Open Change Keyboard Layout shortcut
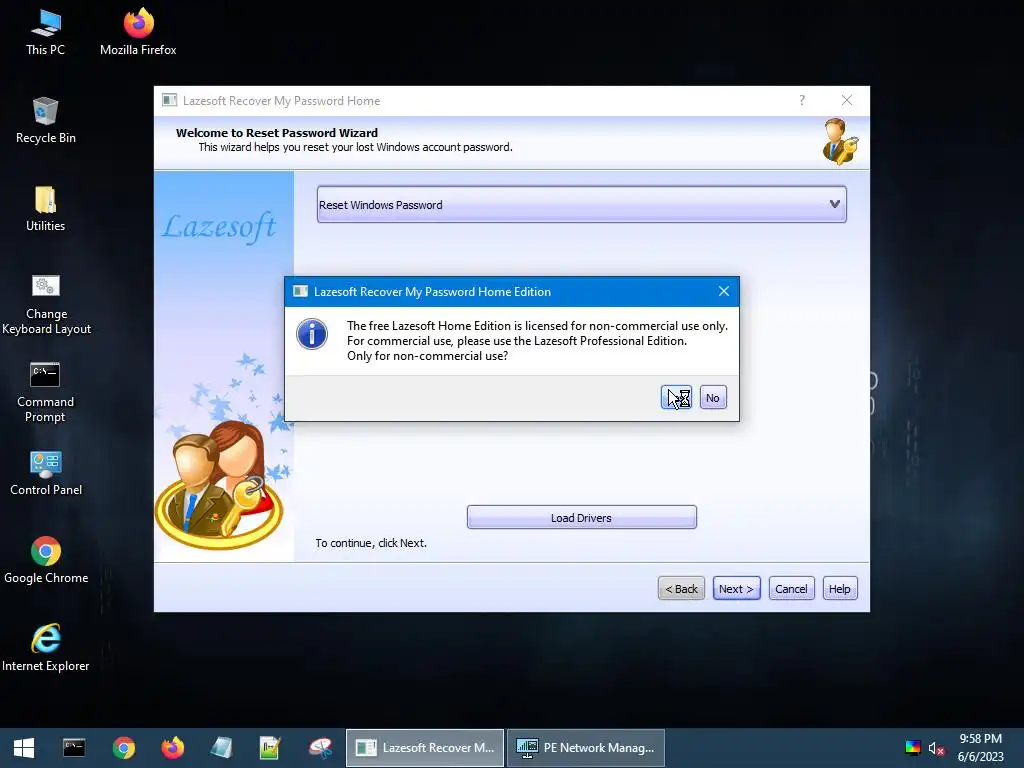This screenshot has width=1024, height=768. point(46,304)
